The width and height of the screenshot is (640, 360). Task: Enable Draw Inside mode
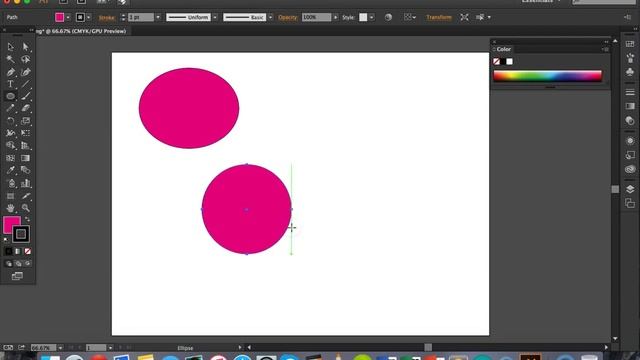click(27, 264)
